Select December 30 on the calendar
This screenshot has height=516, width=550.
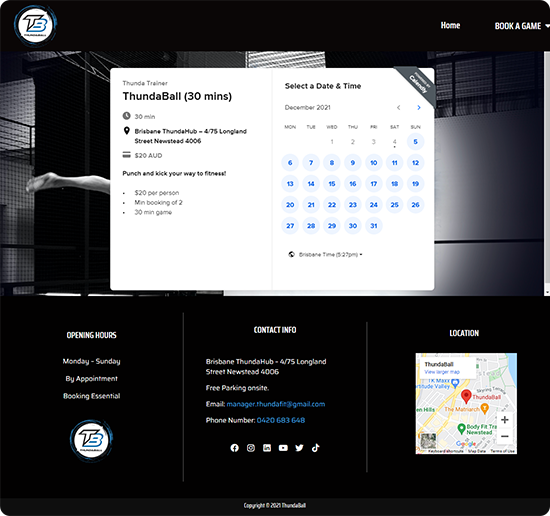[353, 226]
